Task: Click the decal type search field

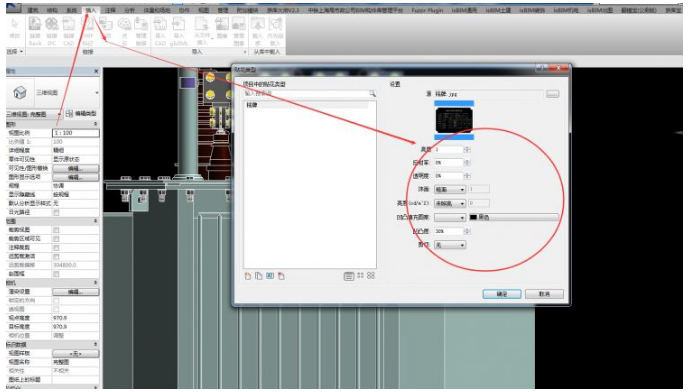Action: coord(306,94)
